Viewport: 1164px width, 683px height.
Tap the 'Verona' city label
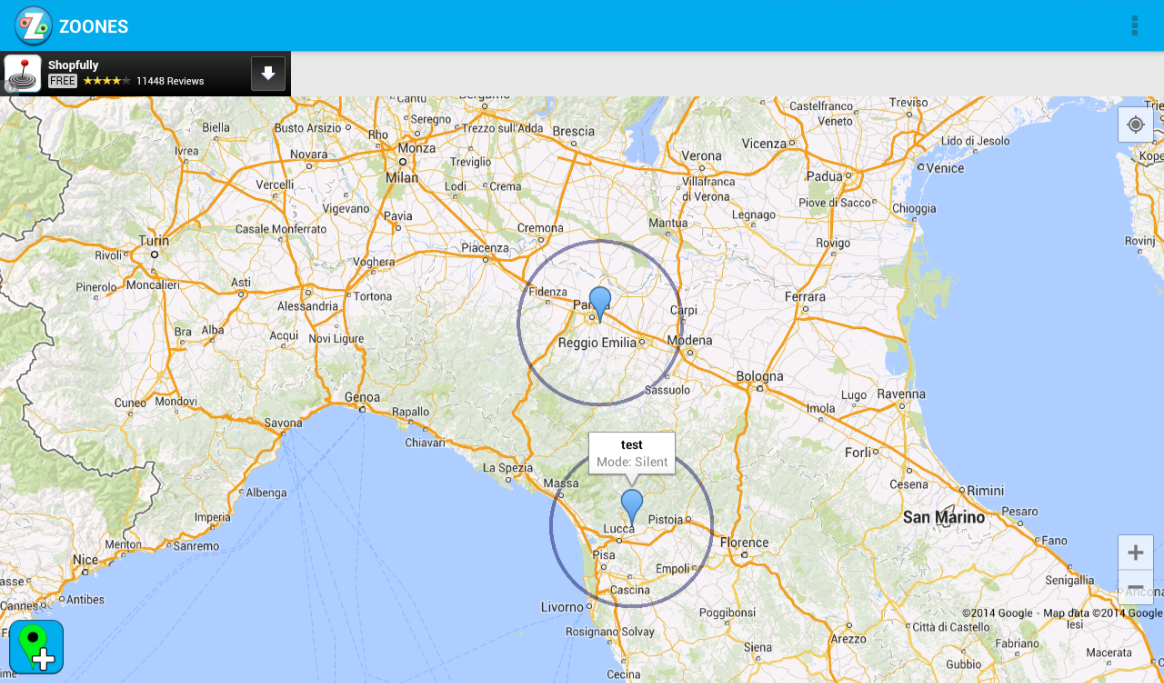(701, 156)
